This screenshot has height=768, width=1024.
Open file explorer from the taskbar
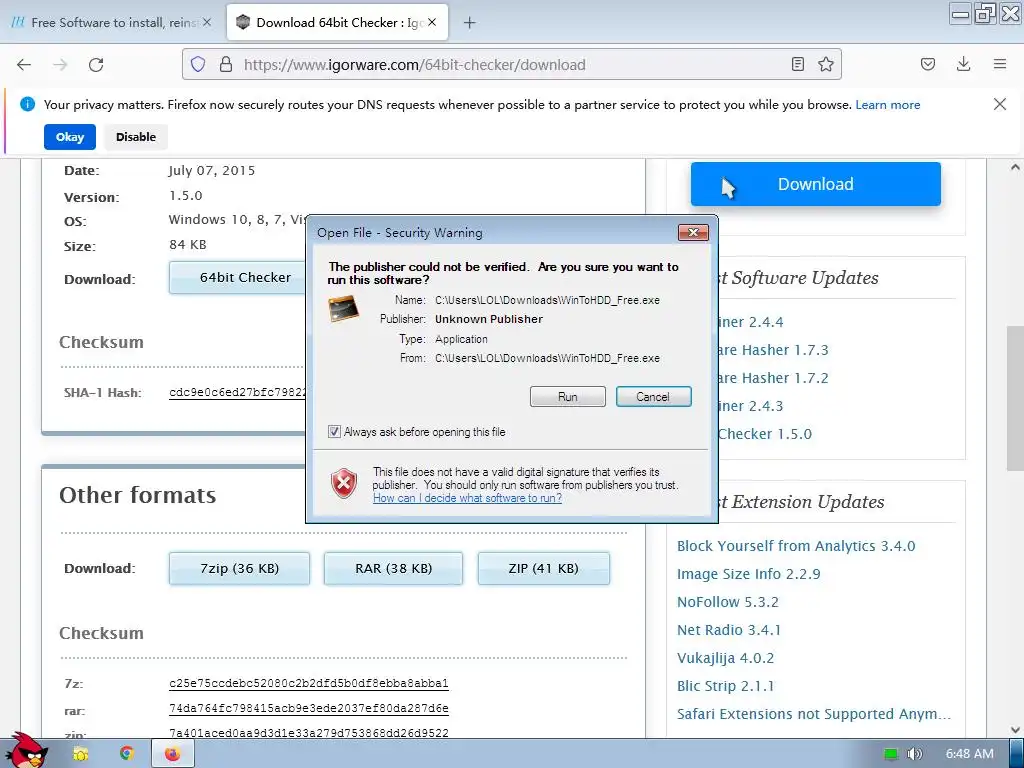point(80,754)
